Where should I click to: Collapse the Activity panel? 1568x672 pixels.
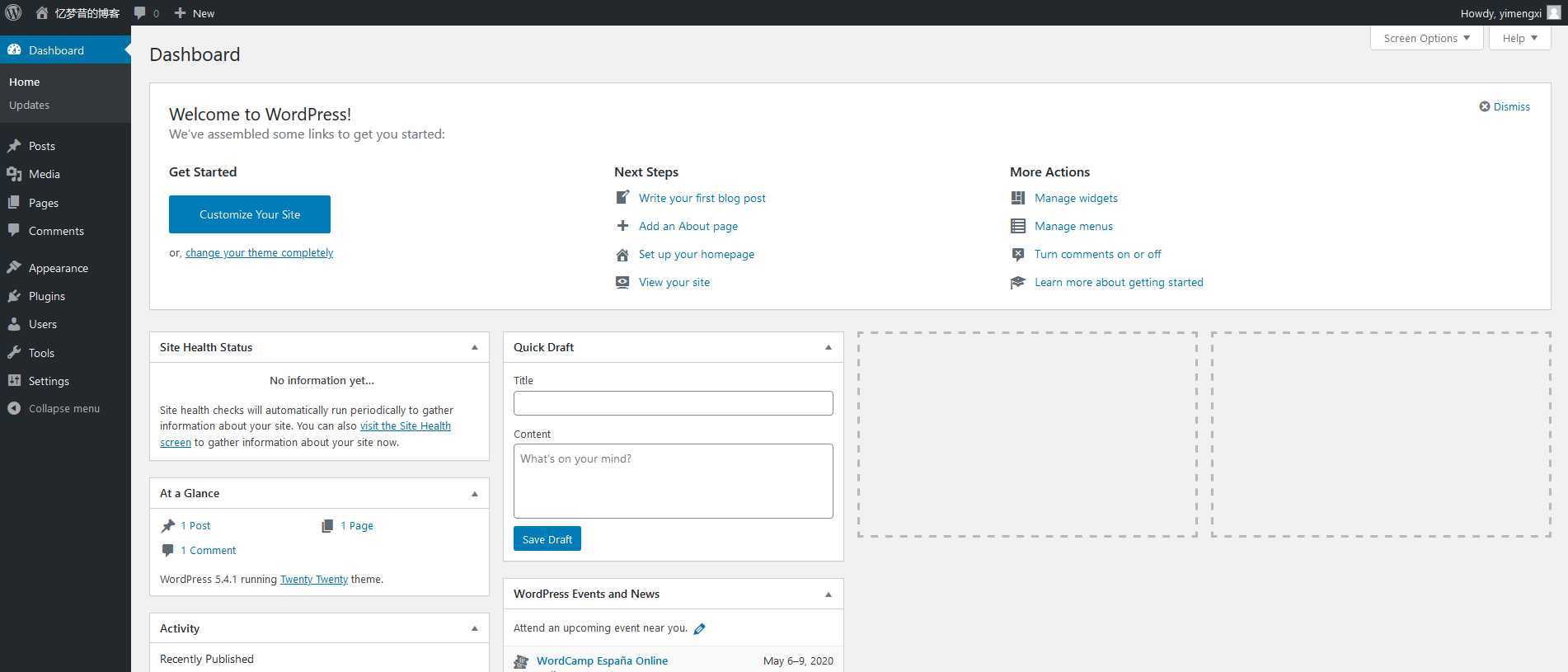click(475, 628)
